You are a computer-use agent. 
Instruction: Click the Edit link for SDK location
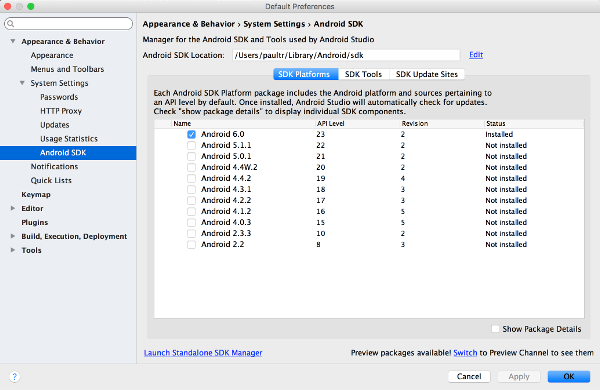click(476, 55)
